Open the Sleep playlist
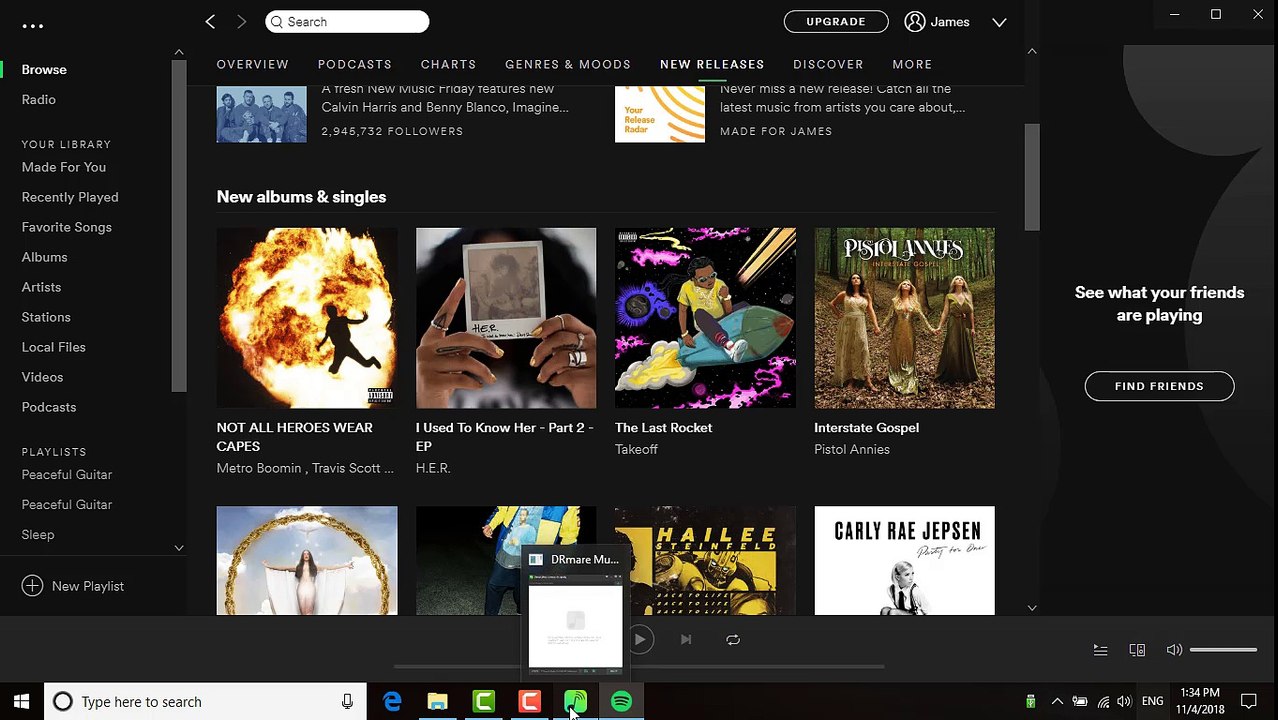 tap(38, 535)
